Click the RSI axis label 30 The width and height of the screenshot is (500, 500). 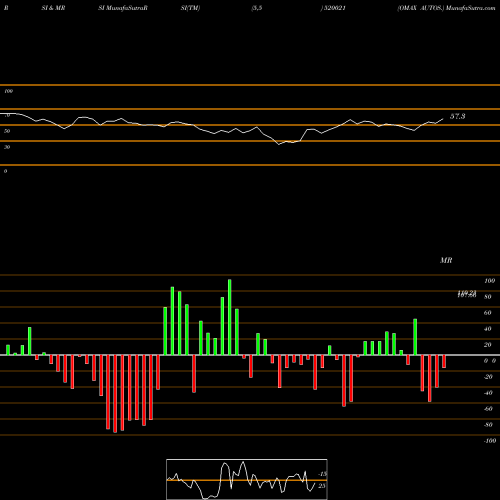7,147
